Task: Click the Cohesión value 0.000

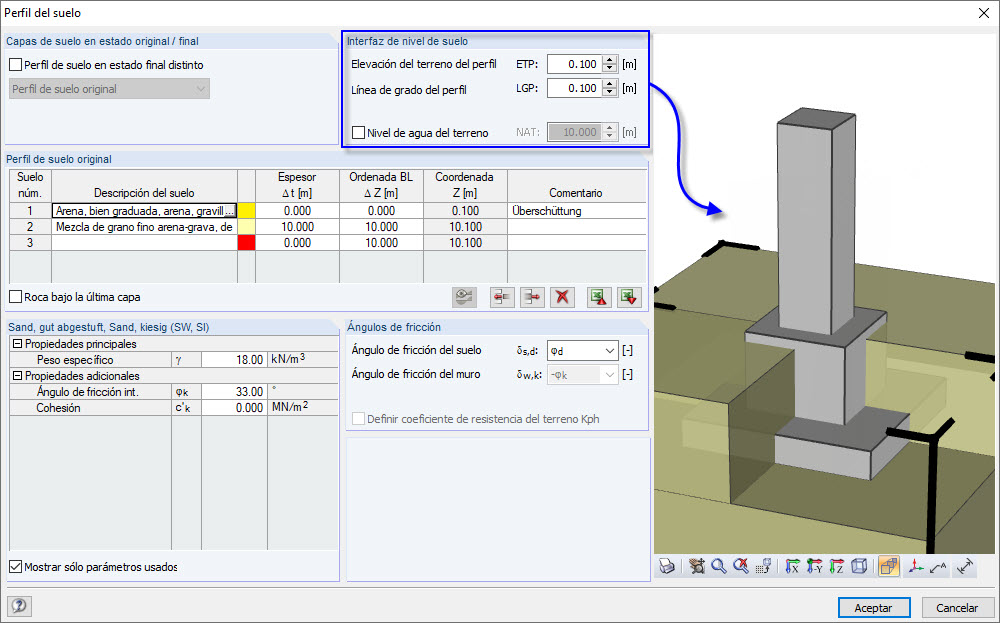Action: 234,407
